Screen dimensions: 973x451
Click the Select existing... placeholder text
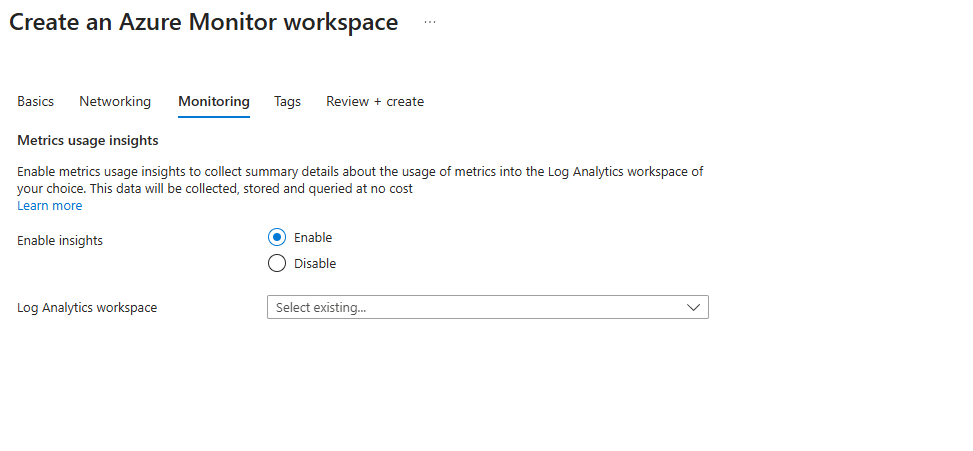click(321, 308)
